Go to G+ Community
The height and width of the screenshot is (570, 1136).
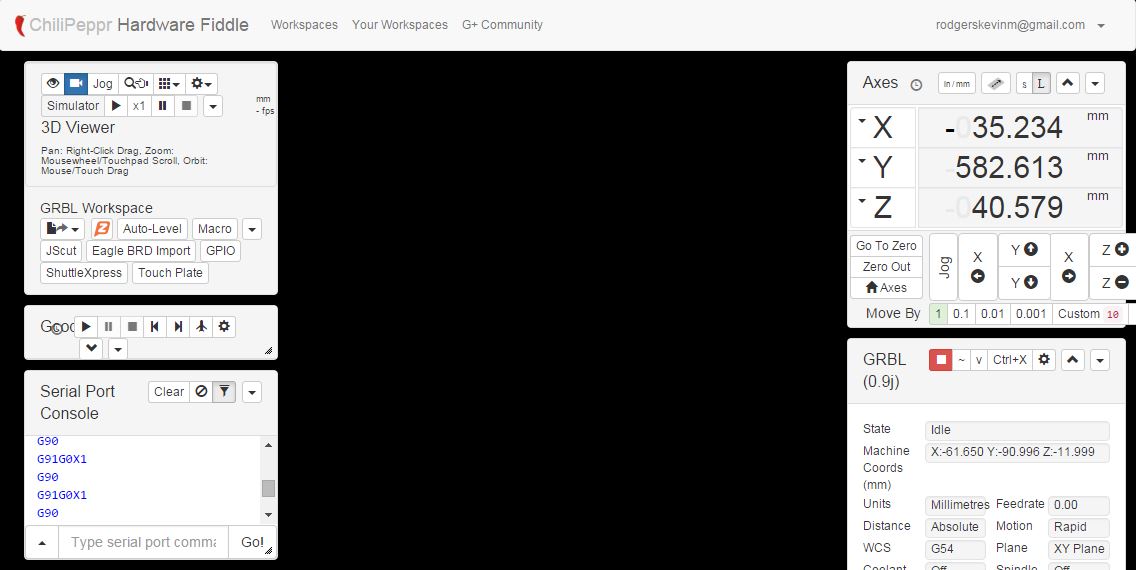[502, 25]
